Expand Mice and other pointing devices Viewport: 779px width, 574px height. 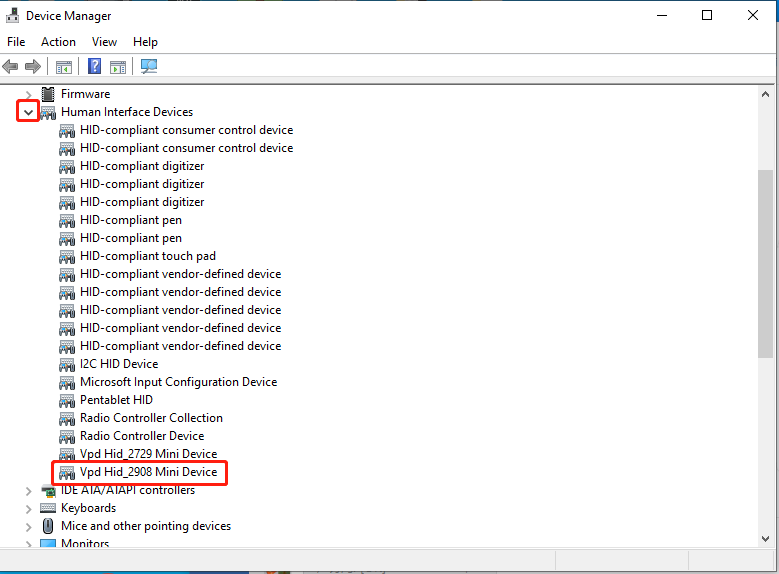pos(28,527)
